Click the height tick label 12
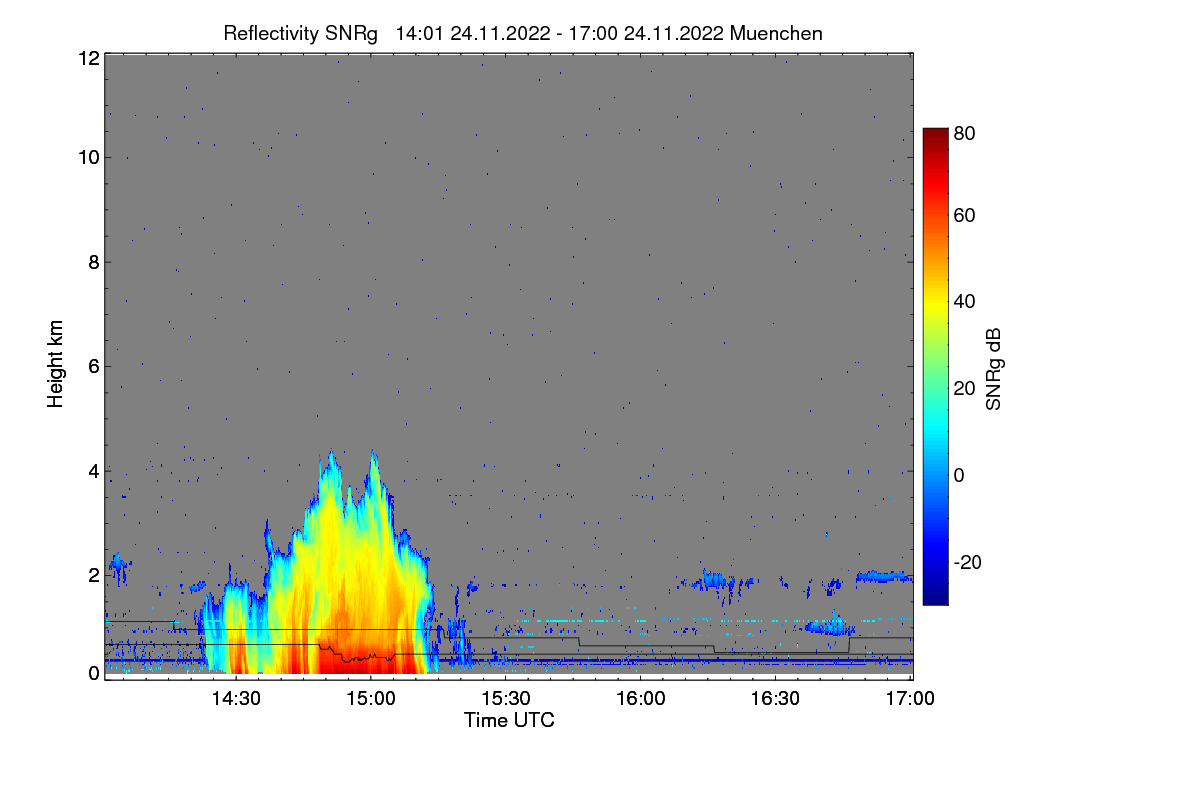The image size is (1200, 800). [88, 58]
